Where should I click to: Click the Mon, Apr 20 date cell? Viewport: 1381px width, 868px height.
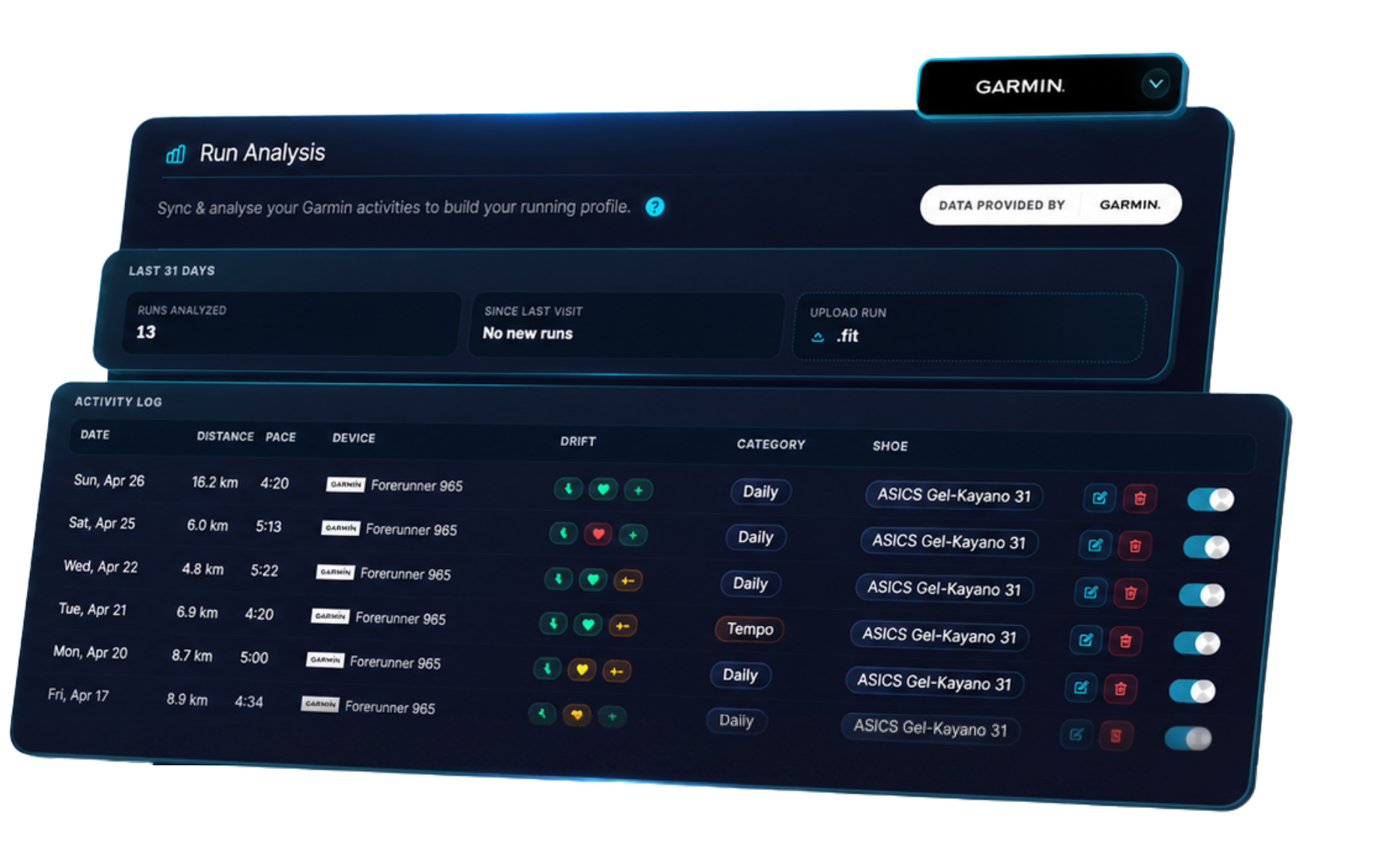90,652
